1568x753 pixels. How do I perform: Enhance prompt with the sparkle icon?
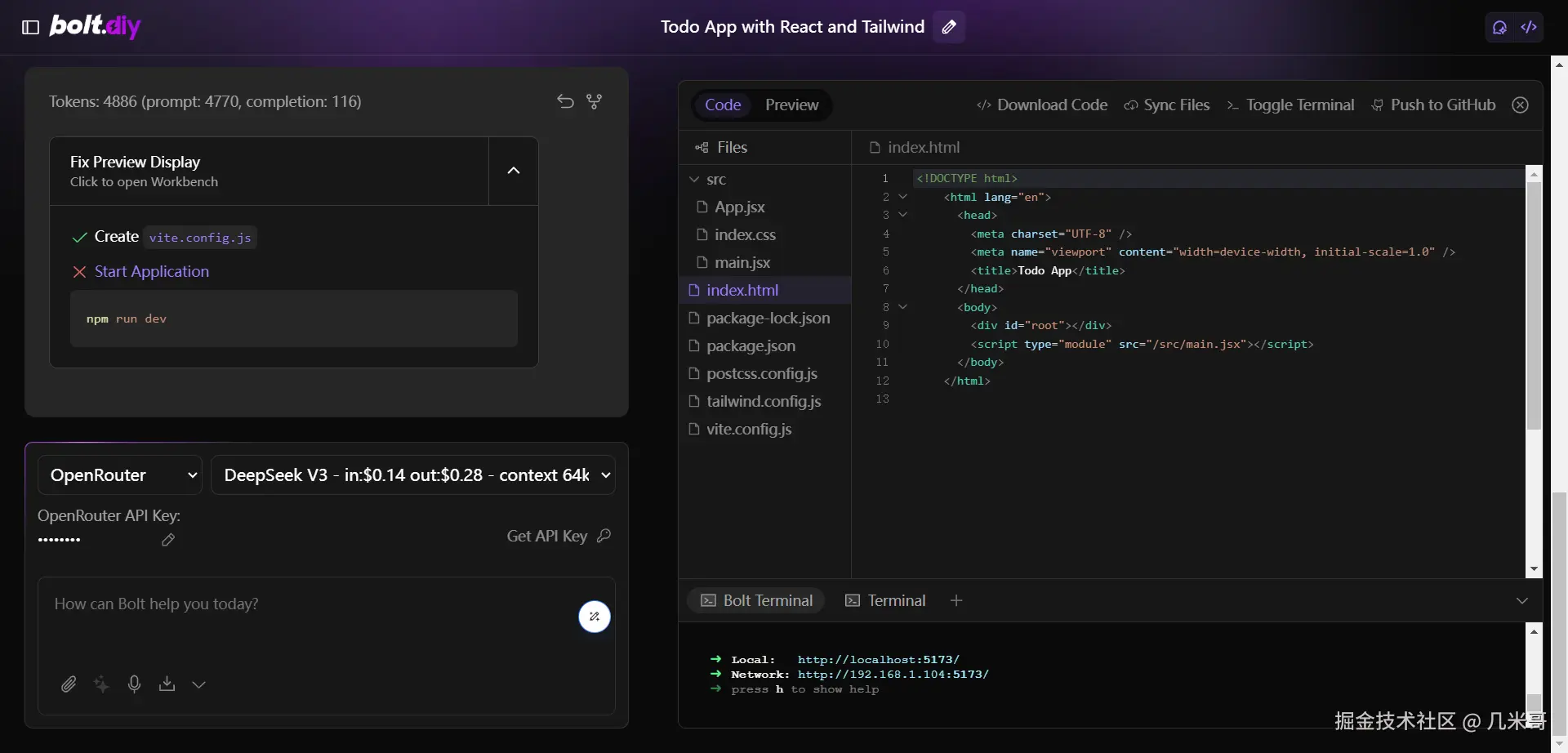point(101,684)
